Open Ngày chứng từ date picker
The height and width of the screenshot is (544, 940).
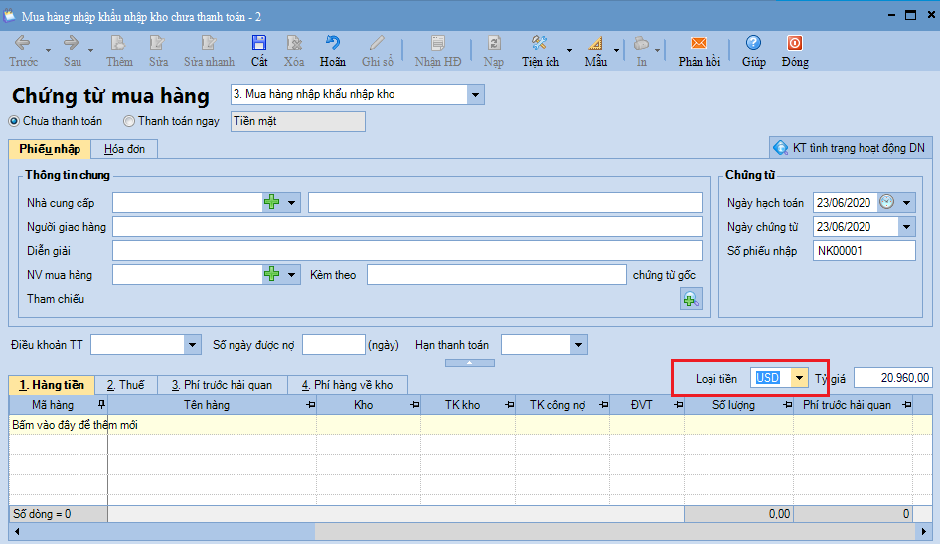click(906, 226)
